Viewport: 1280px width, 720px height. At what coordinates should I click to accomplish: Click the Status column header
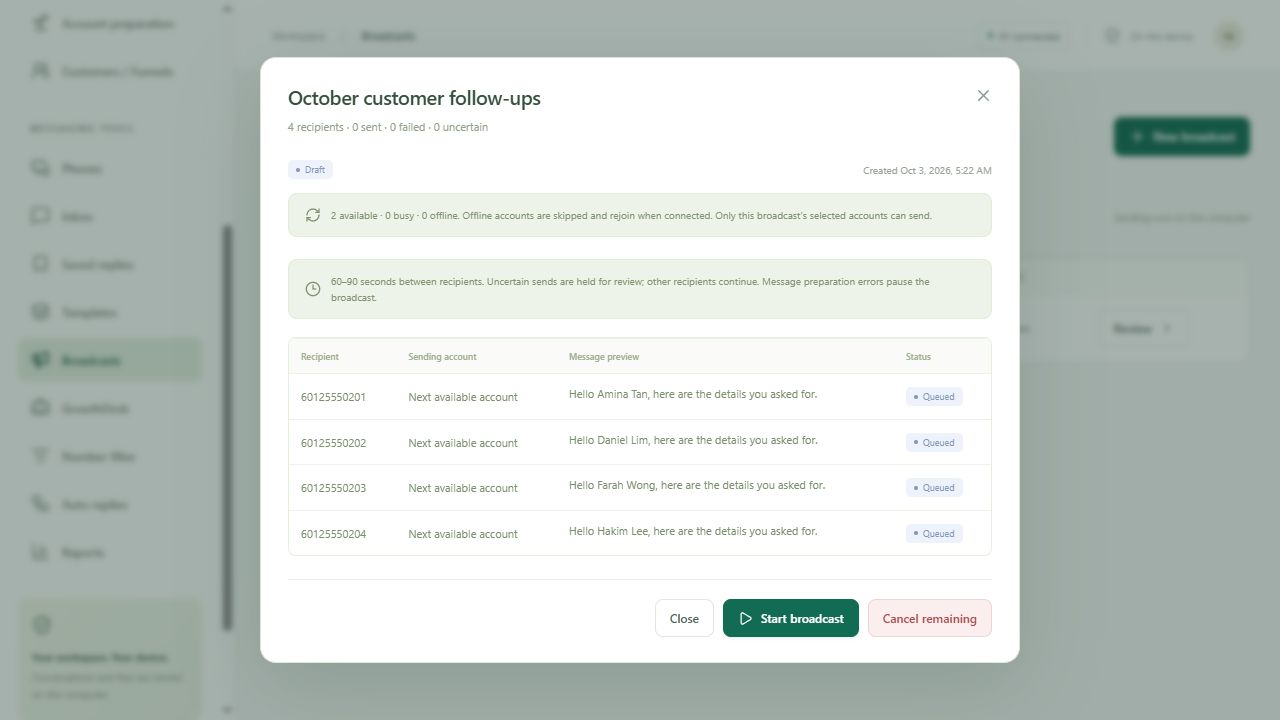click(x=918, y=357)
